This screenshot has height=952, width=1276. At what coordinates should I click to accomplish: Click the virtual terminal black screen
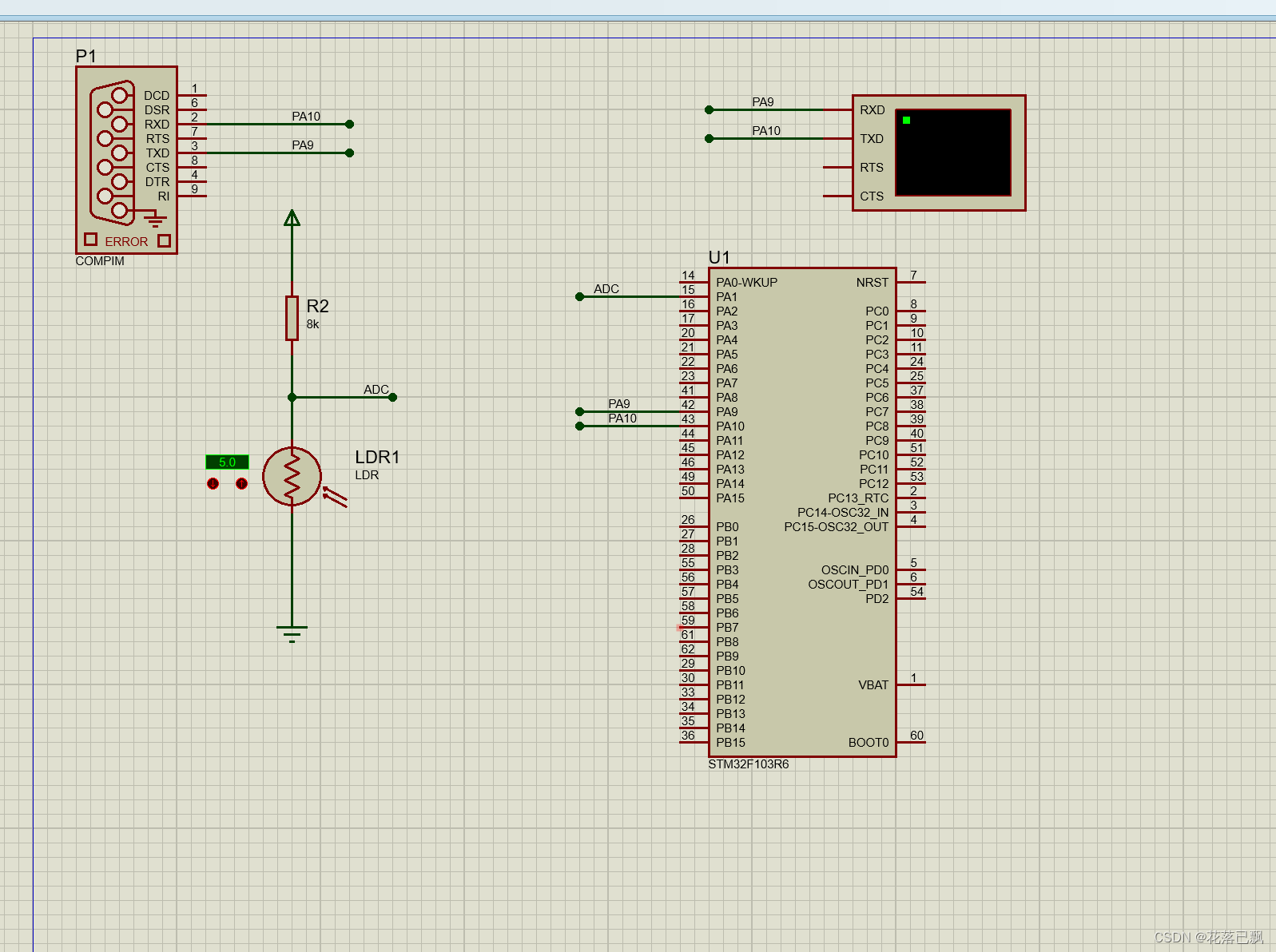pos(953,153)
